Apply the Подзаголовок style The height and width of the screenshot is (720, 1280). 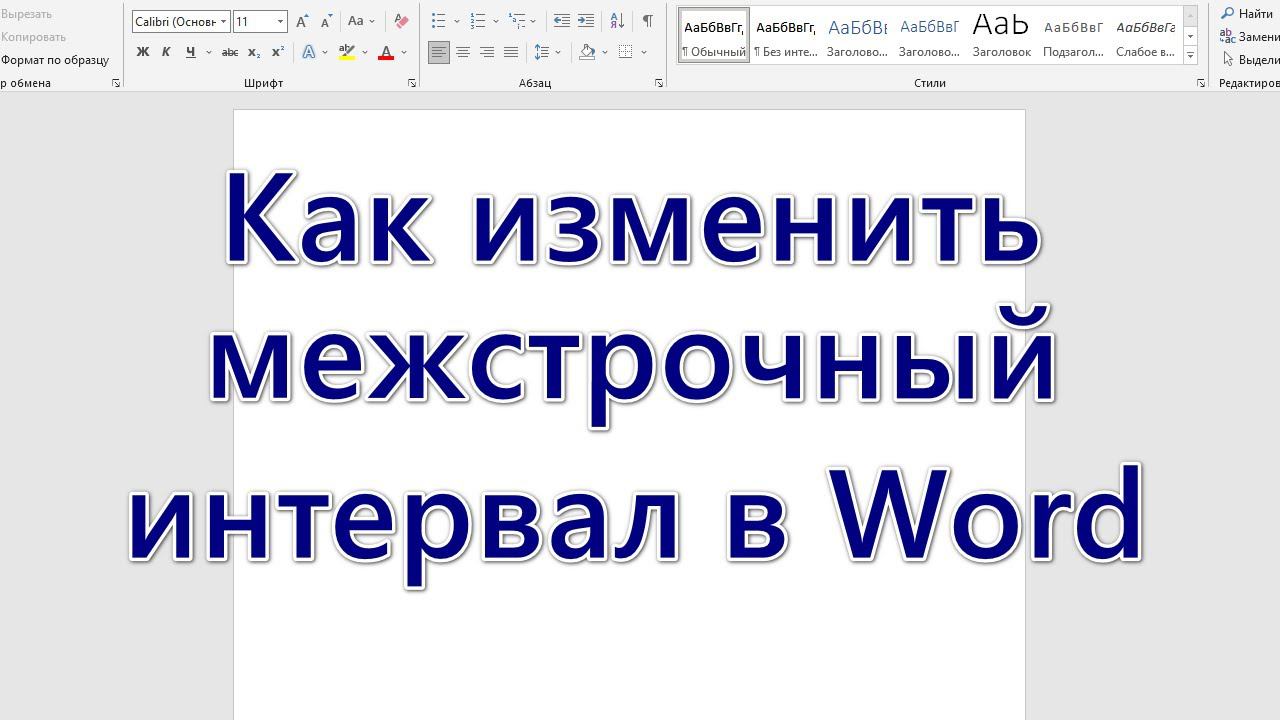coord(1073,36)
